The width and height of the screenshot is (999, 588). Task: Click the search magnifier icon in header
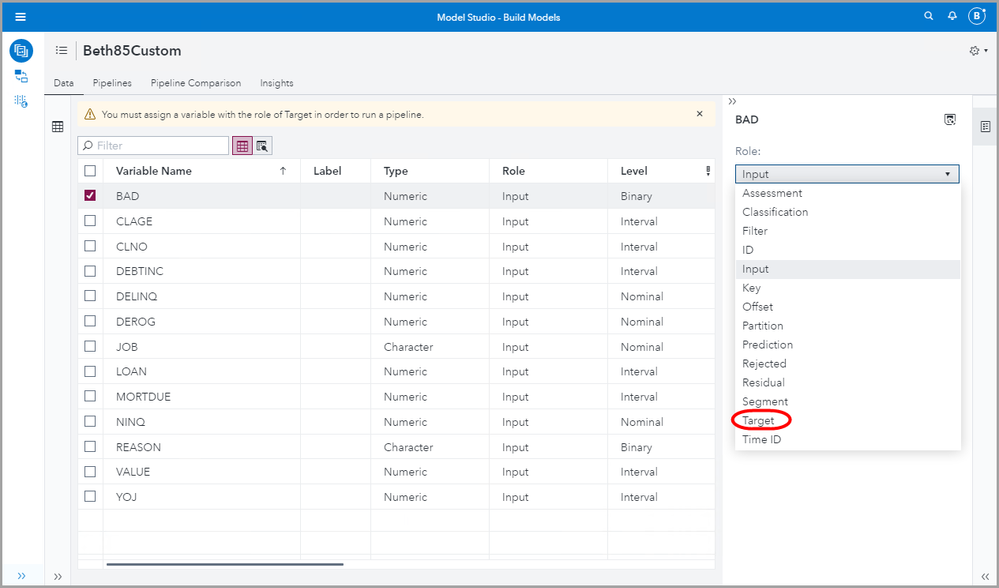tap(928, 17)
